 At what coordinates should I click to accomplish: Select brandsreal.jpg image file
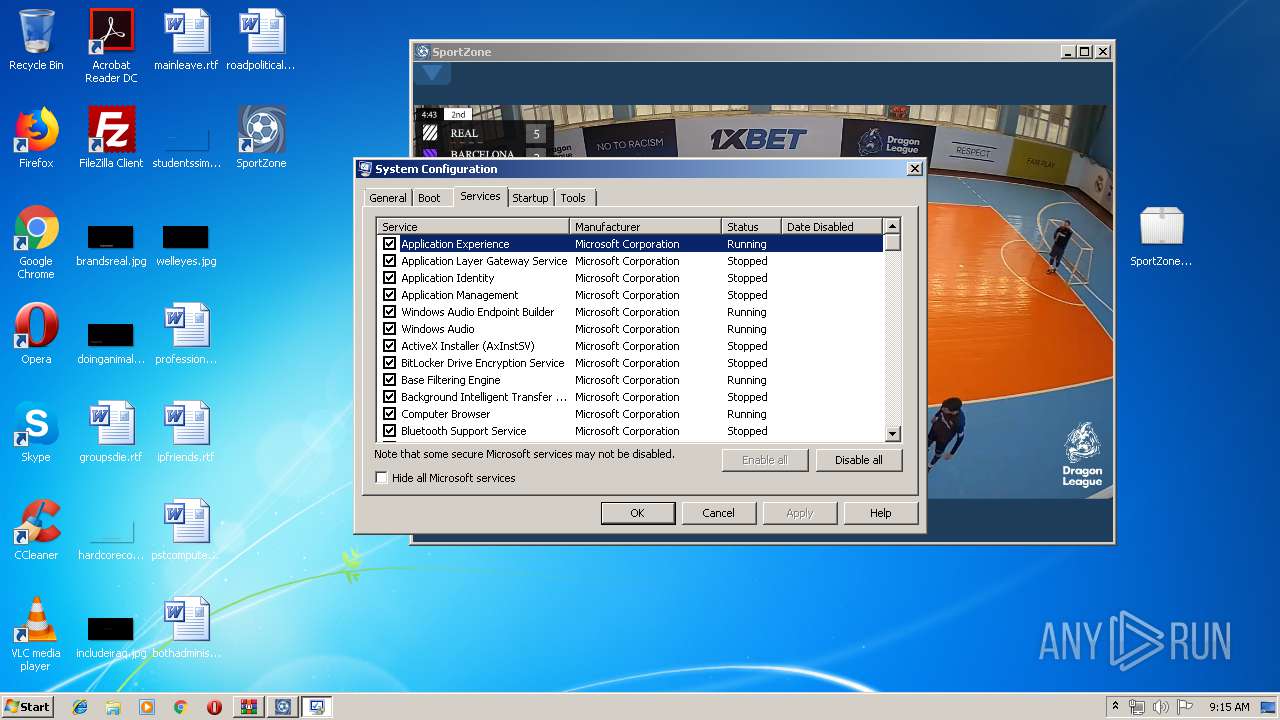pos(111,245)
